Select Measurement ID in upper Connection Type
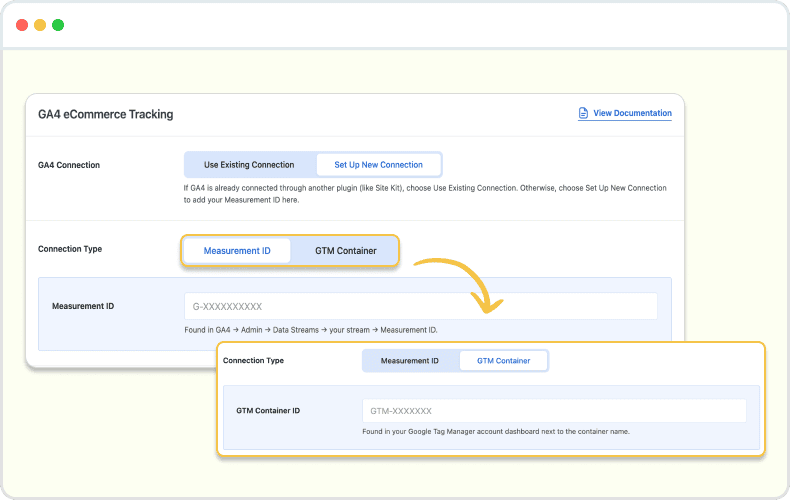The image size is (790, 500). [x=237, y=251]
